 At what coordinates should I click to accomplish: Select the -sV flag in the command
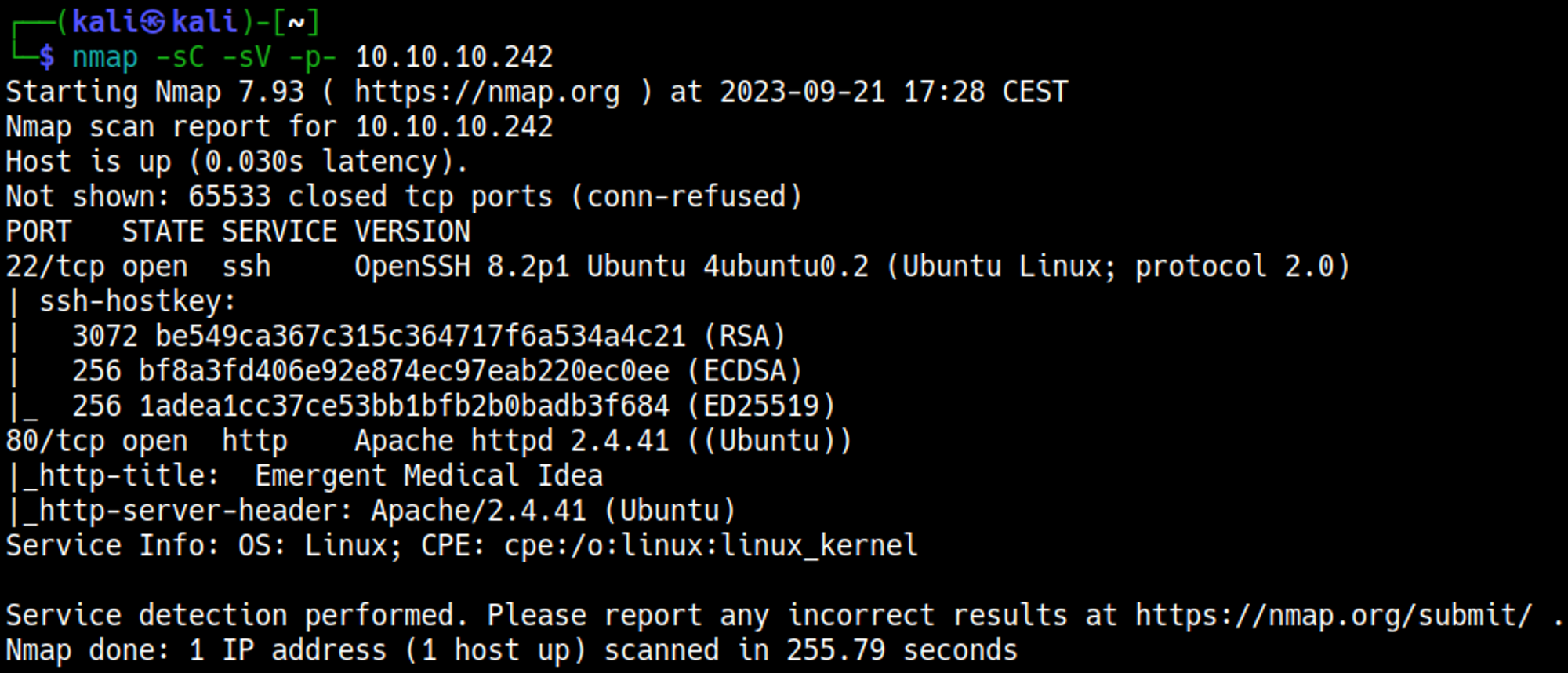click(x=246, y=57)
